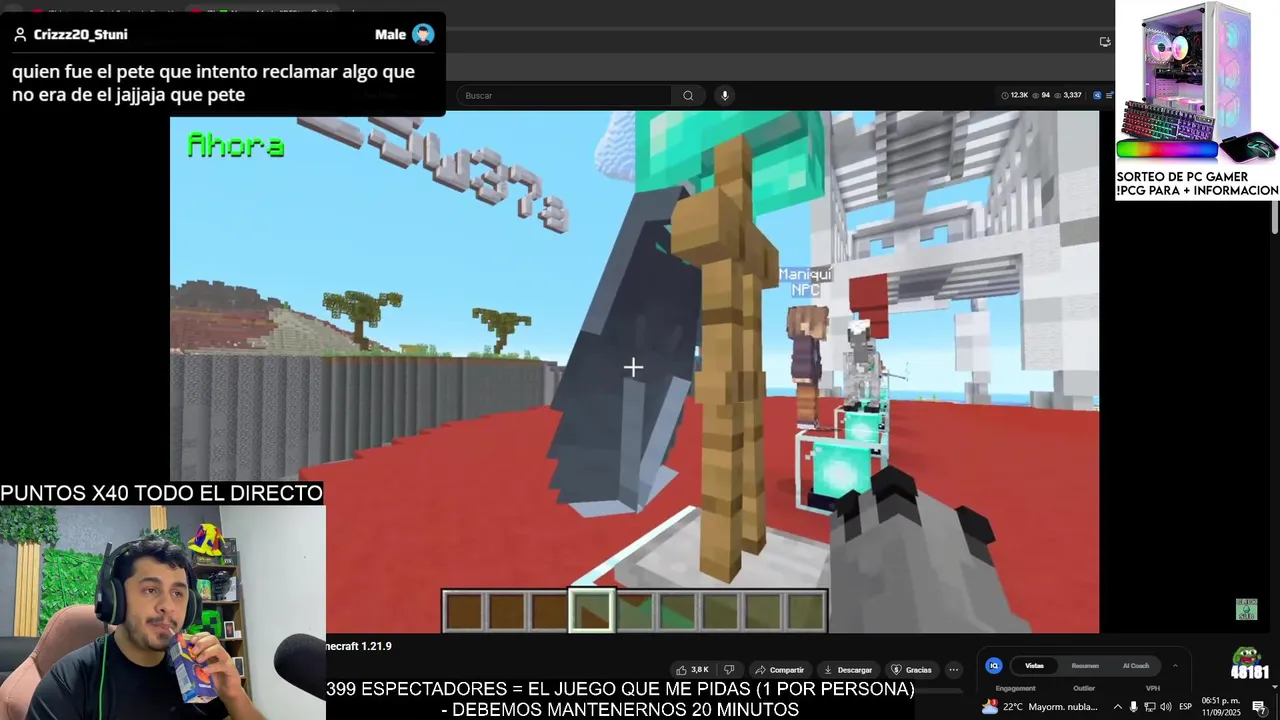Open the network tray icon
1280x720 pixels.
coord(1150,707)
